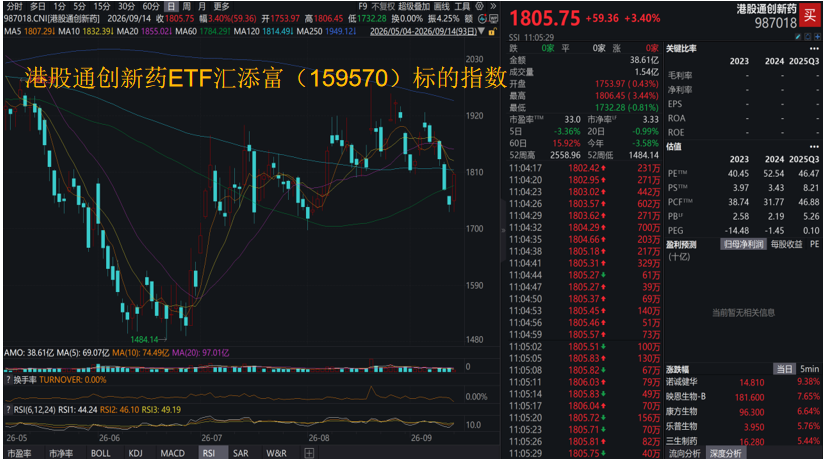Image resolution: width=823 pixels, height=459 pixels.
Task: Open the 估值 more options ellipsis
Action: [x=814, y=147]
